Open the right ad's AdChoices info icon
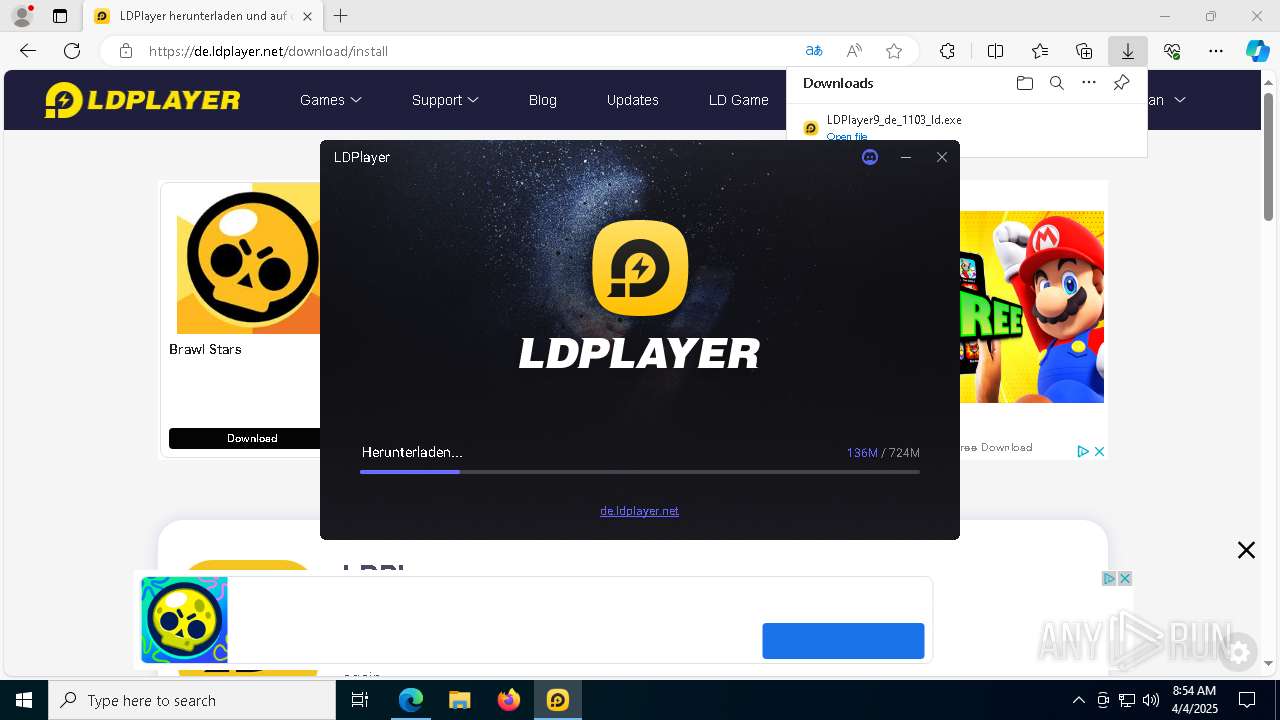The image size is (1280, 720). [1083, 452]
